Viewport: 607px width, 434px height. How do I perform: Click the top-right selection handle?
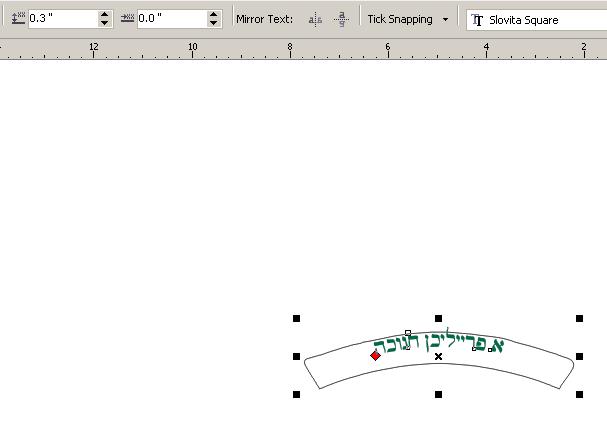click(580, 318)
